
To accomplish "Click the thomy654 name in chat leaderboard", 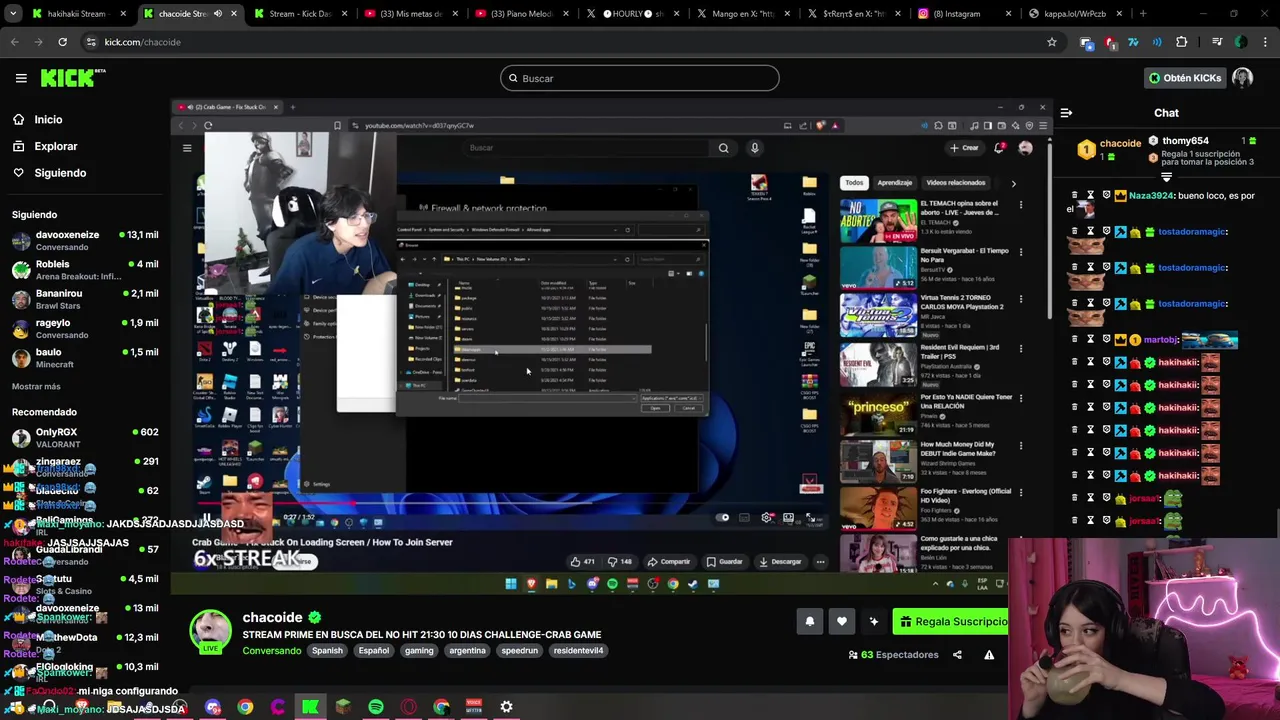I will click(x=1185, y=141).
